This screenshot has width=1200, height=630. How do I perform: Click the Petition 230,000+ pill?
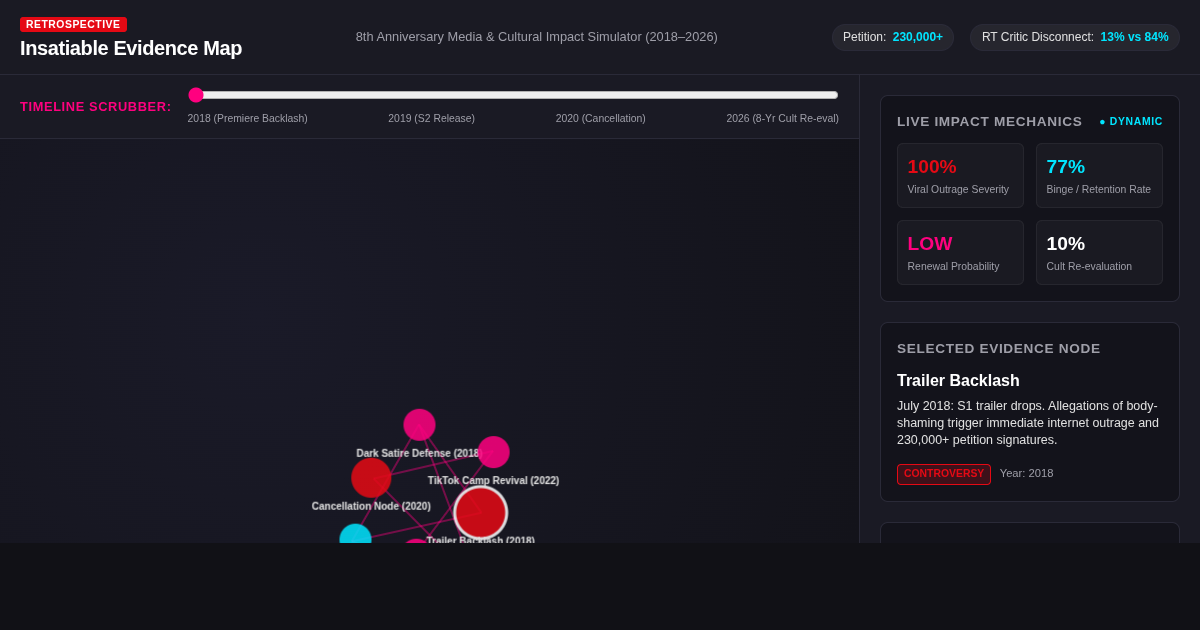coord(893,37)
